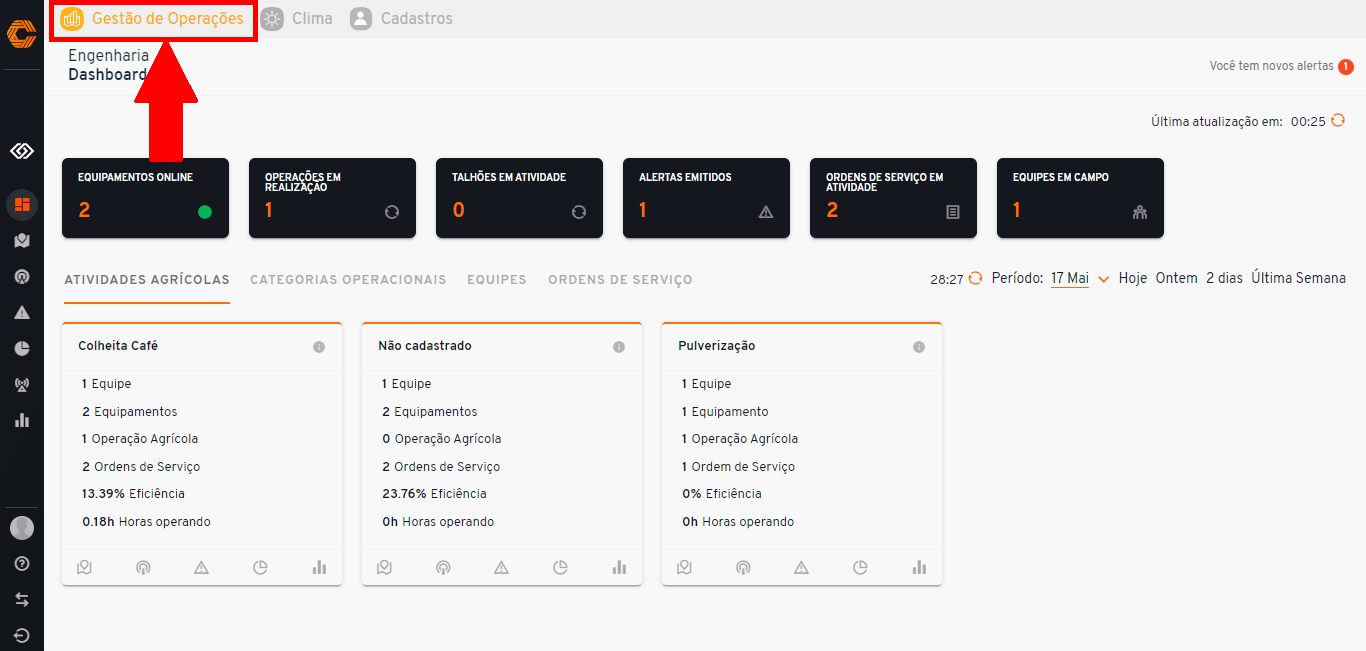
Task: Click Colheita Café card title
Action: (118, 346)
